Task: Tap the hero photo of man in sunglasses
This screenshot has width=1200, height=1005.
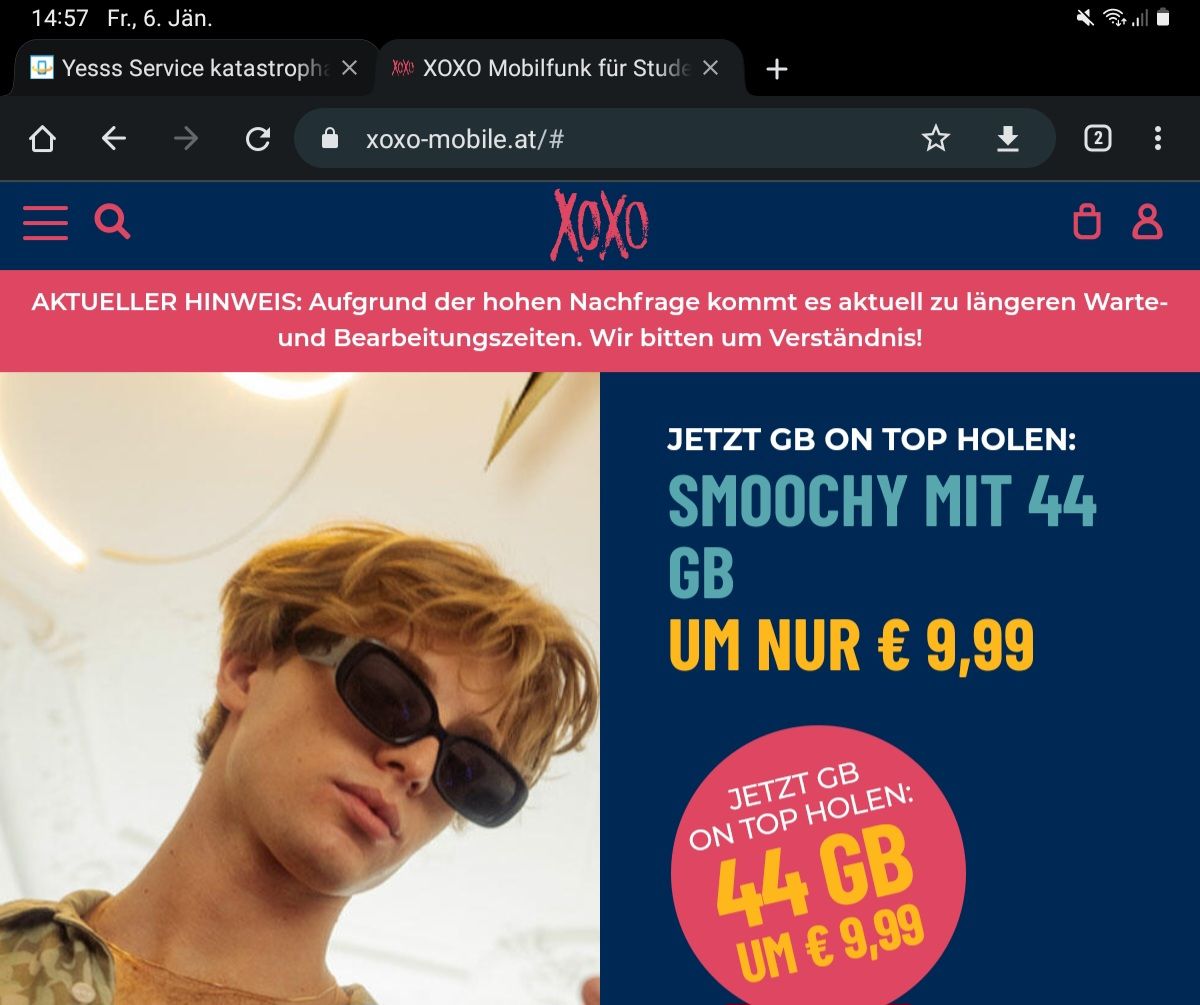Action: point(300,688)
